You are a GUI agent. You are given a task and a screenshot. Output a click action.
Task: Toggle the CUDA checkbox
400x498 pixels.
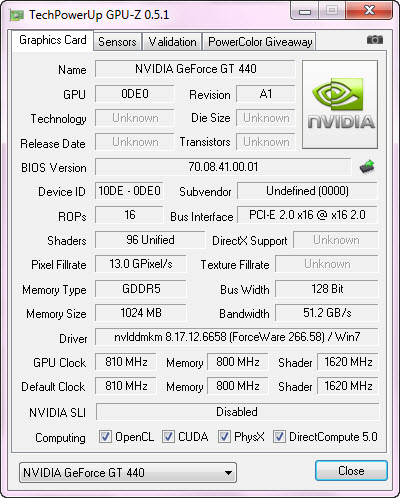pos(168,437)
